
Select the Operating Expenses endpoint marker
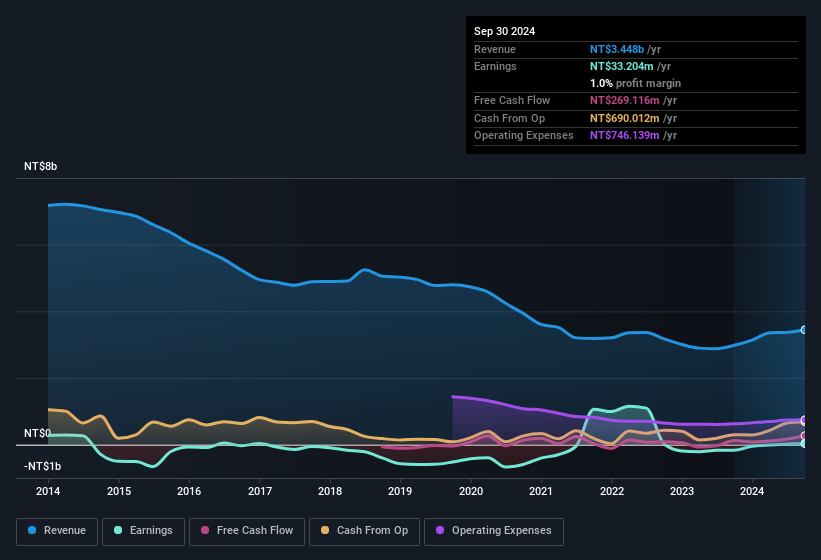click(804, 420)
